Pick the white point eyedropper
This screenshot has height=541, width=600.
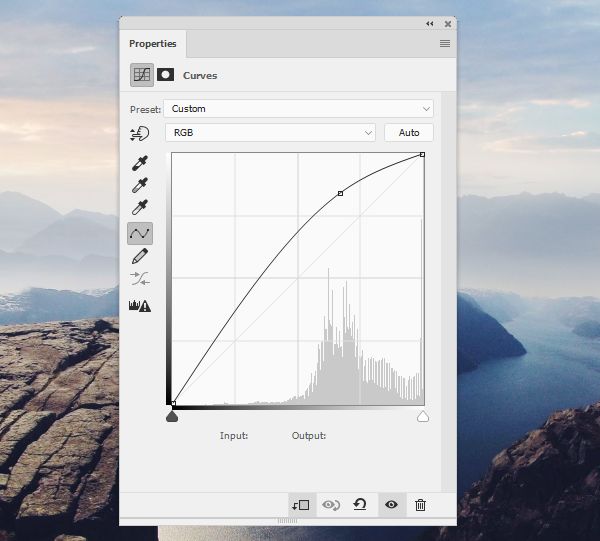tap(140, 207)
